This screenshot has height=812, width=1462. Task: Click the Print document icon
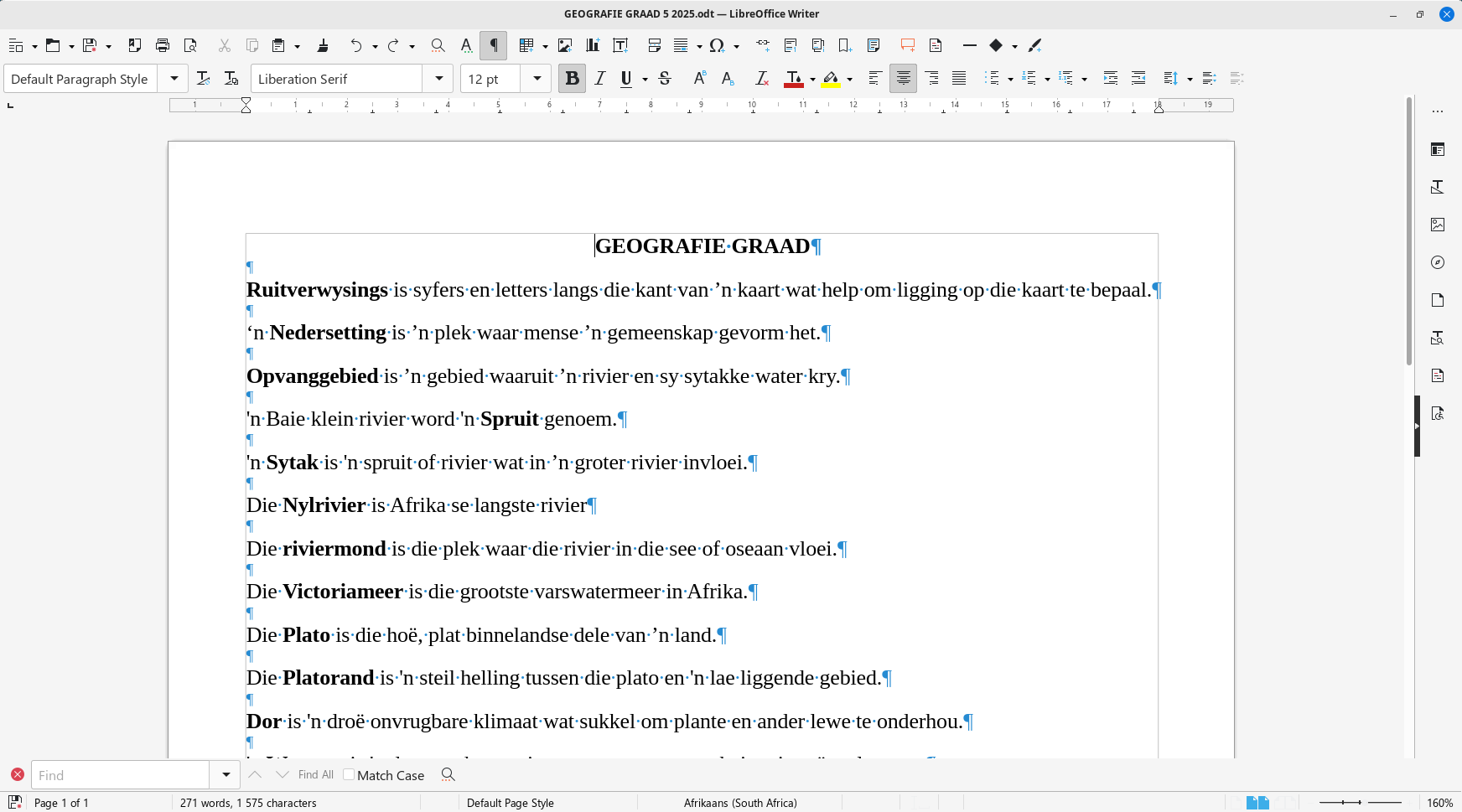163,45
